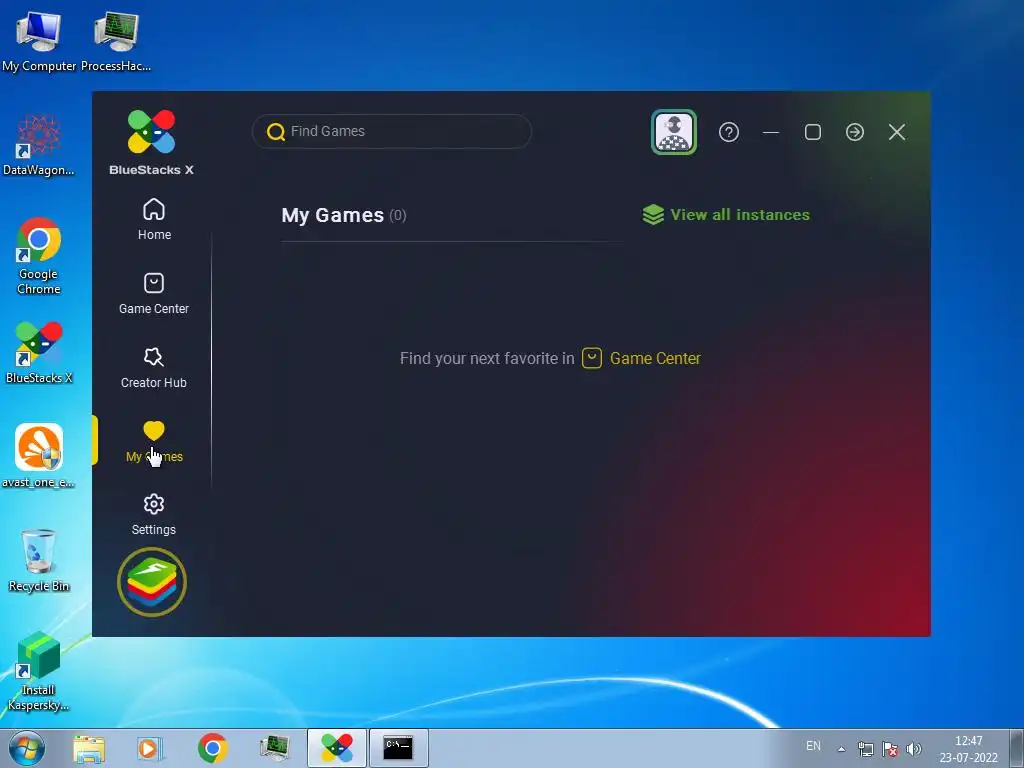Click the network tray icon

[866, 749]
